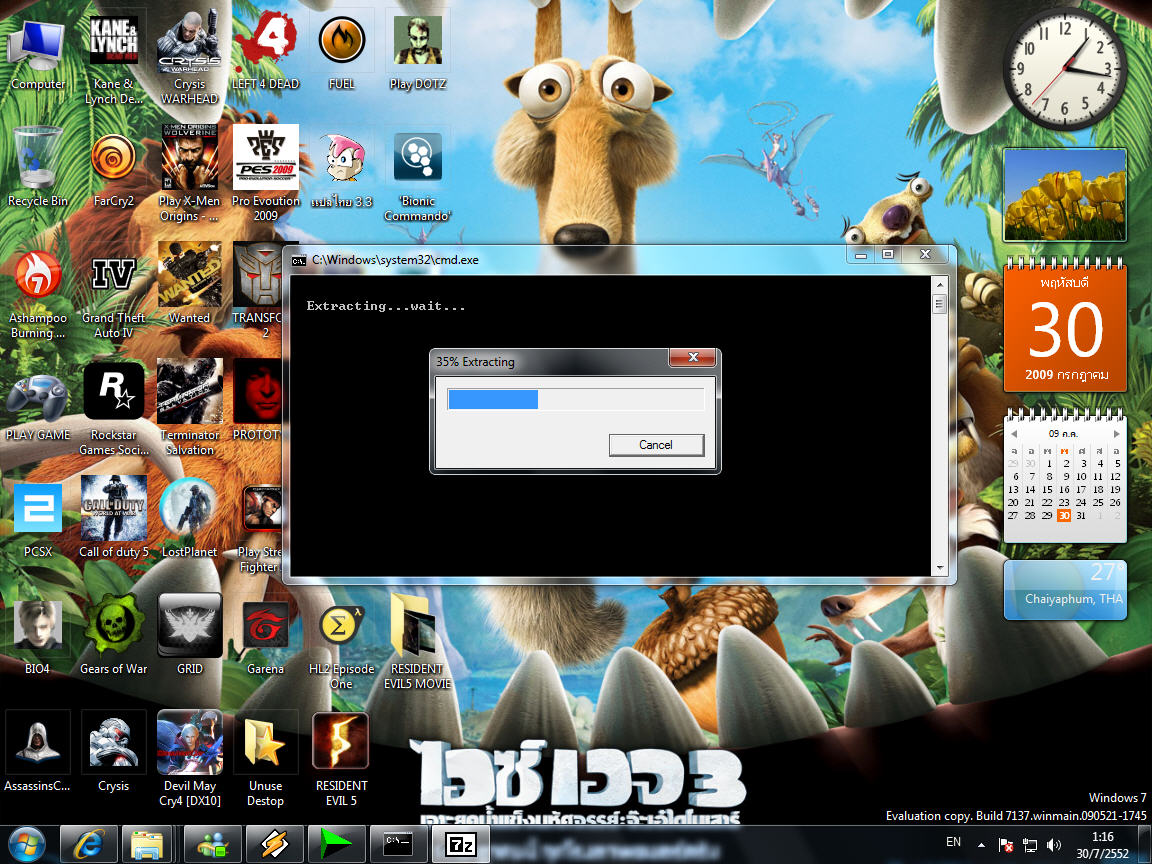
Task: Open cmd.exe window system menu icon
Action: [x=298, y=260]
